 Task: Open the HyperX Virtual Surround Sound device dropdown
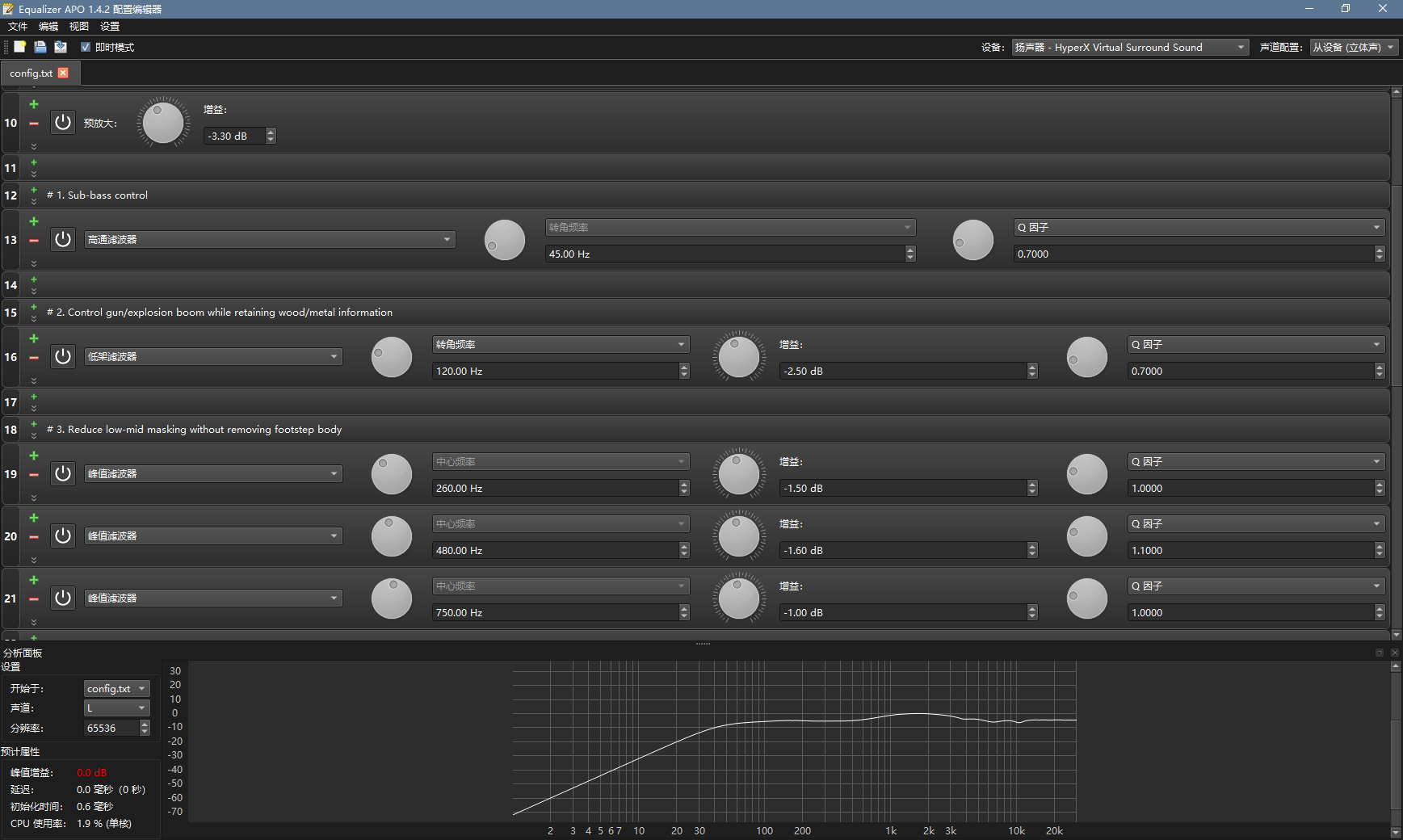[1130, 48]
